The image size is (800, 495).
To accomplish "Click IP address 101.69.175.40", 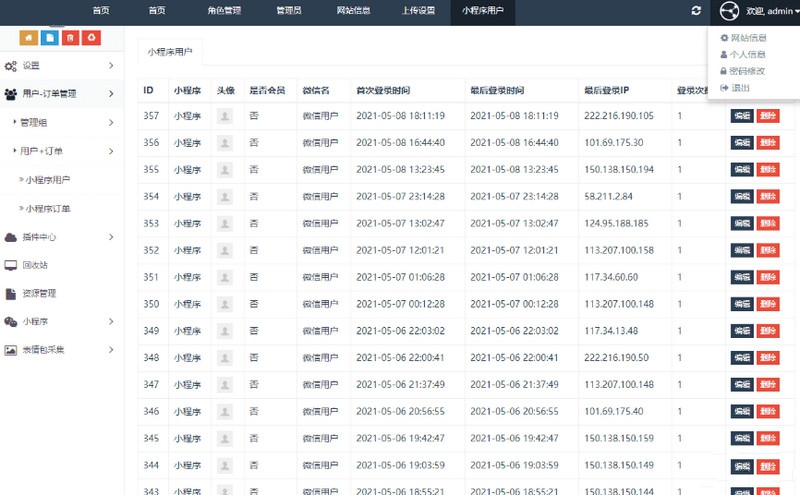I will tap(614, 411).
